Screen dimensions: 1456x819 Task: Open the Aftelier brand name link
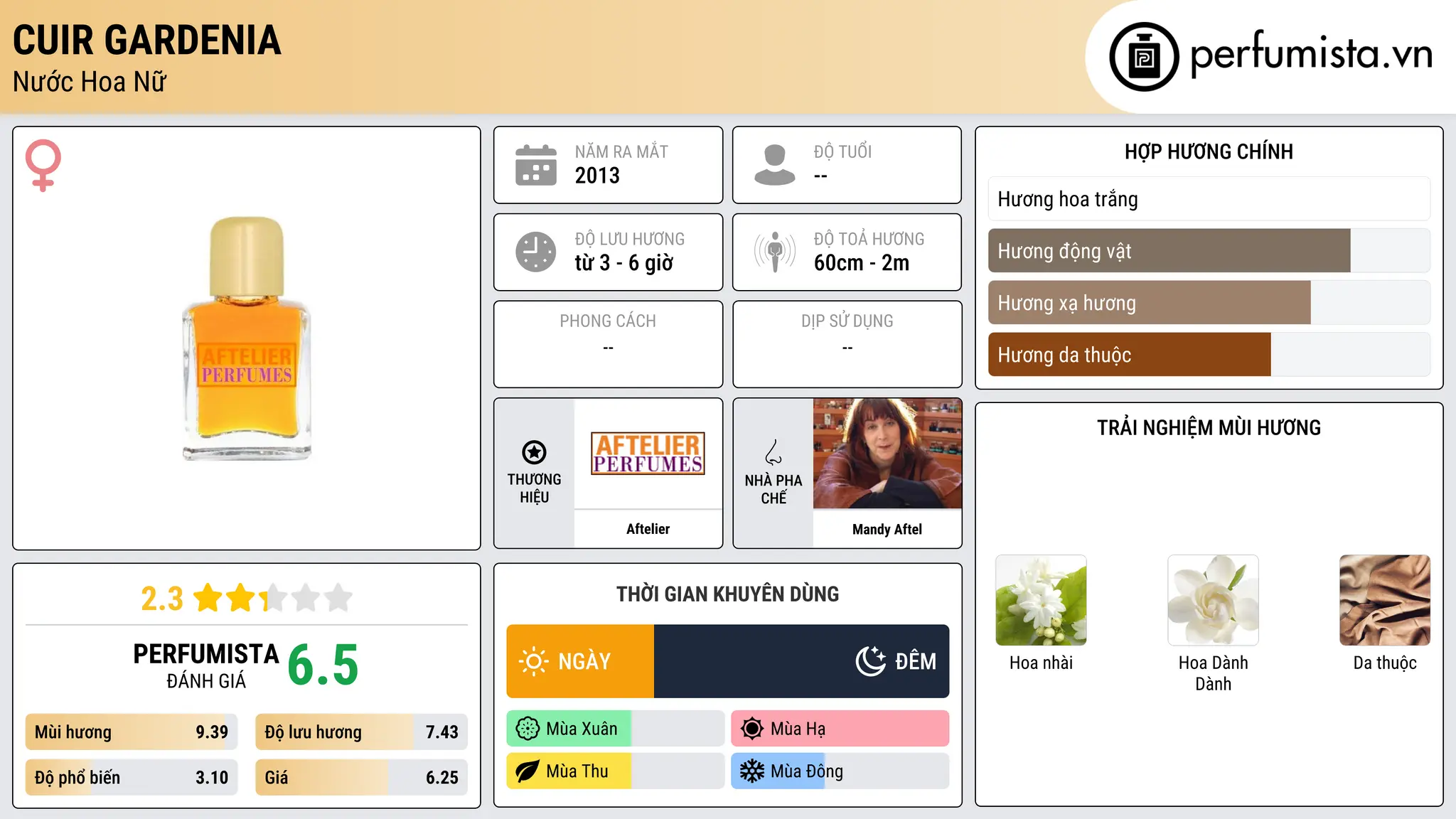648,529
